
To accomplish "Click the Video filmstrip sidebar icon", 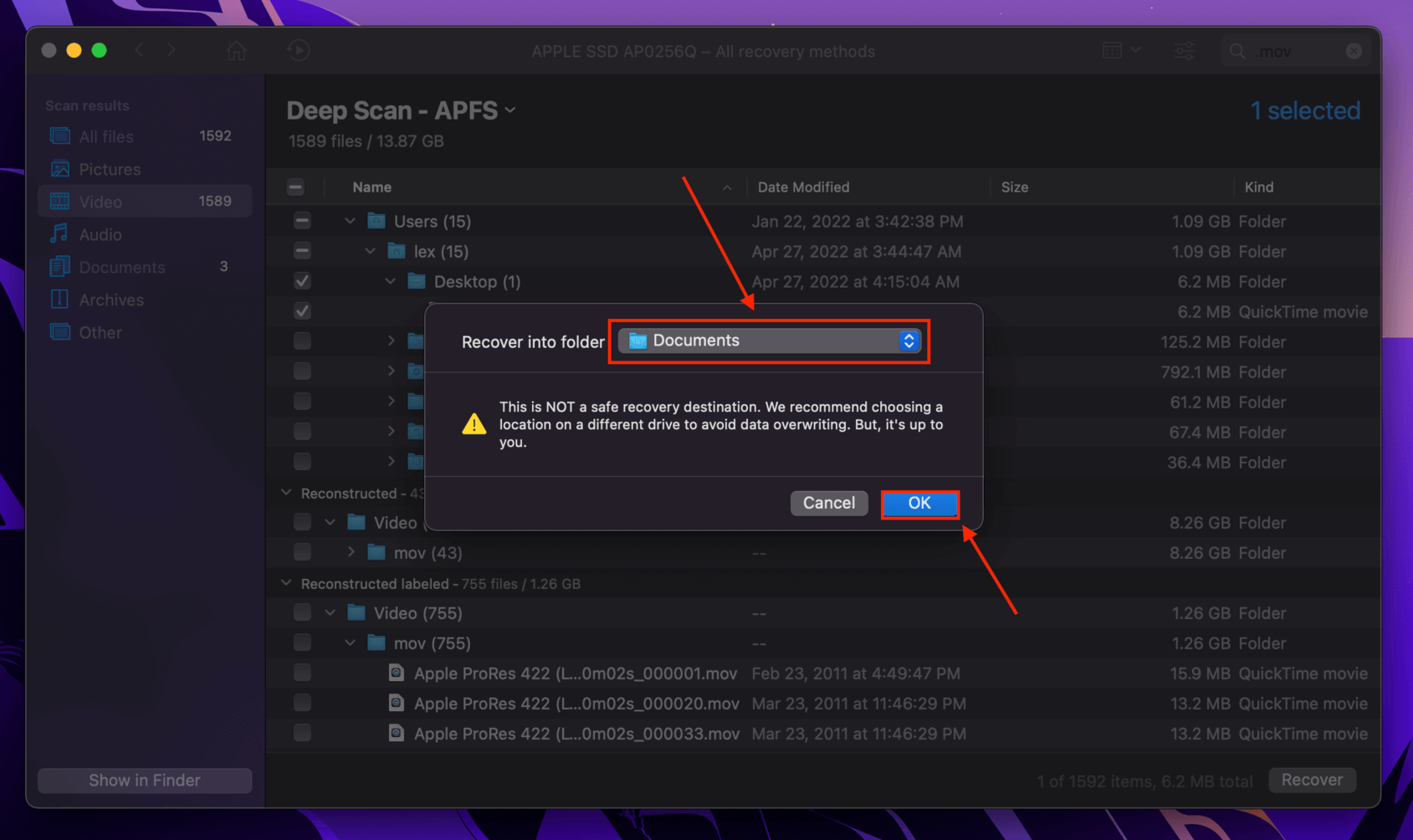I will tap(59, 202).
